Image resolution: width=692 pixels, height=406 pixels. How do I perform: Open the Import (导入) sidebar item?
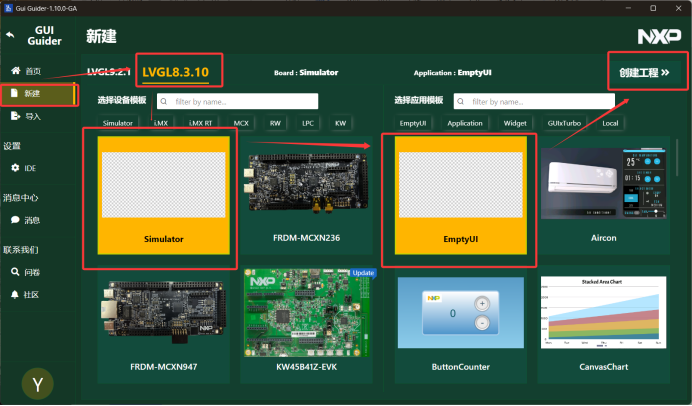coord(38,116)
